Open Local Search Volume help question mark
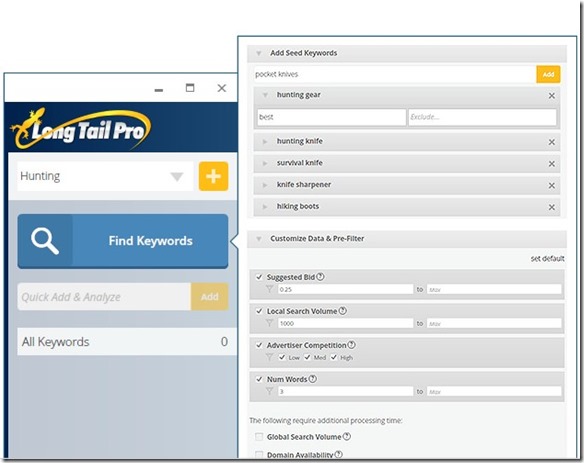The height and width of the screenshot is (463, 584). 343,311
